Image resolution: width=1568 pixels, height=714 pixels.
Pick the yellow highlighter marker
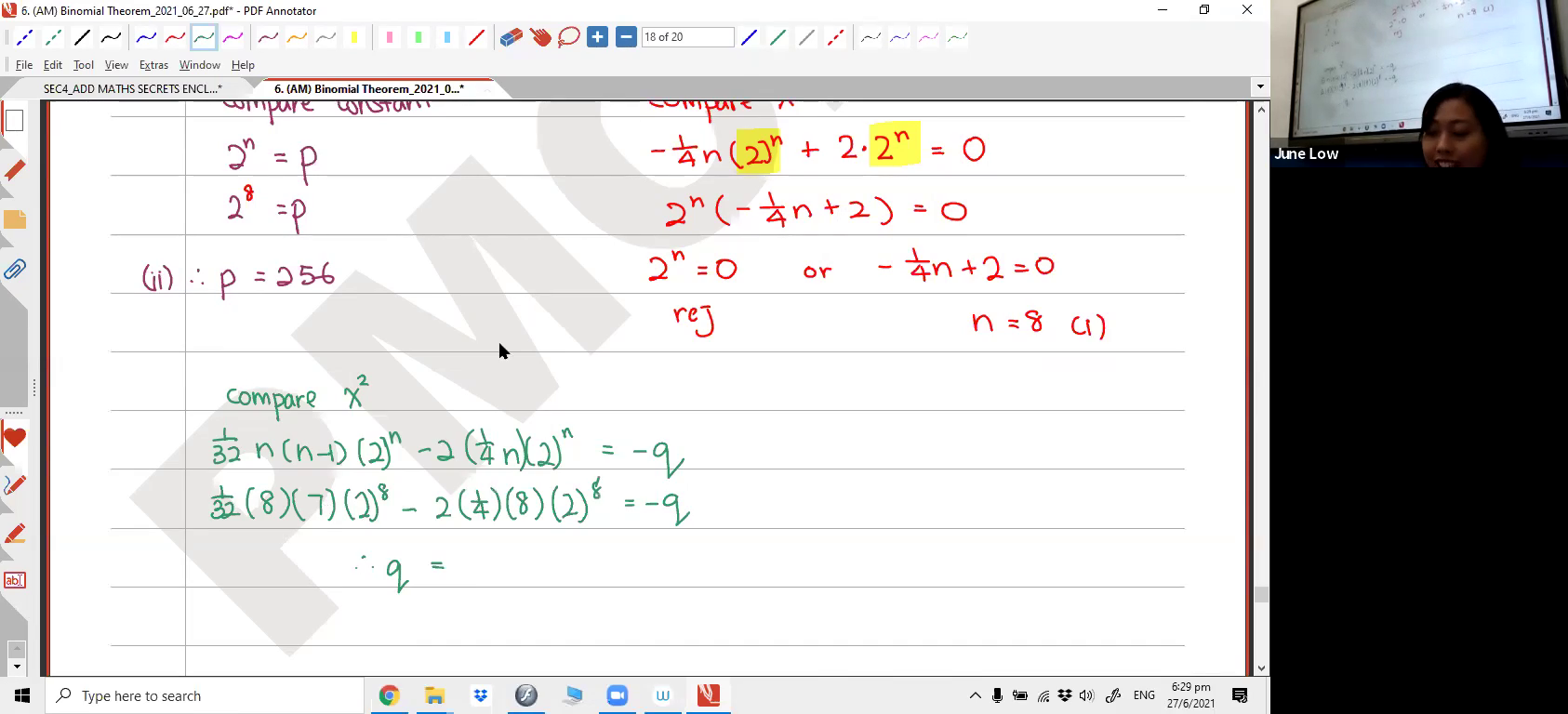point(354,37)
